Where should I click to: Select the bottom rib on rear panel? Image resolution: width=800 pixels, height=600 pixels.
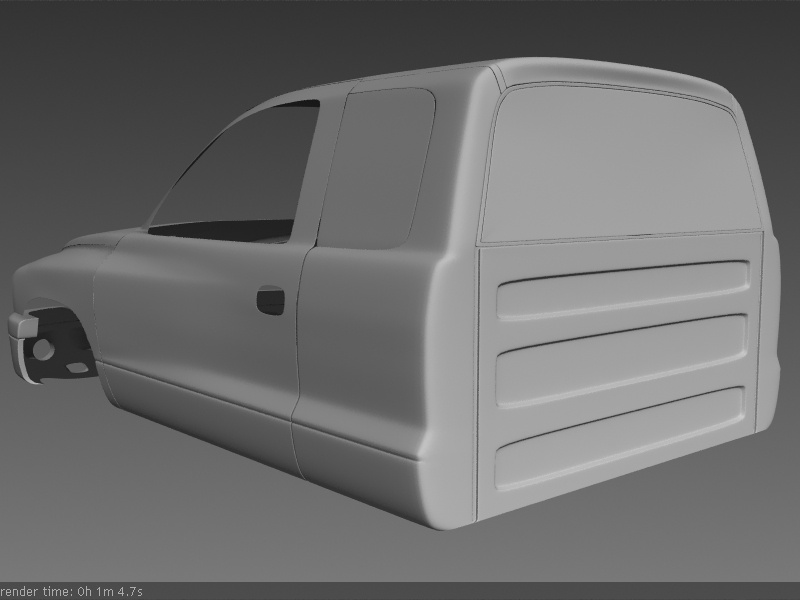[620, 436]
